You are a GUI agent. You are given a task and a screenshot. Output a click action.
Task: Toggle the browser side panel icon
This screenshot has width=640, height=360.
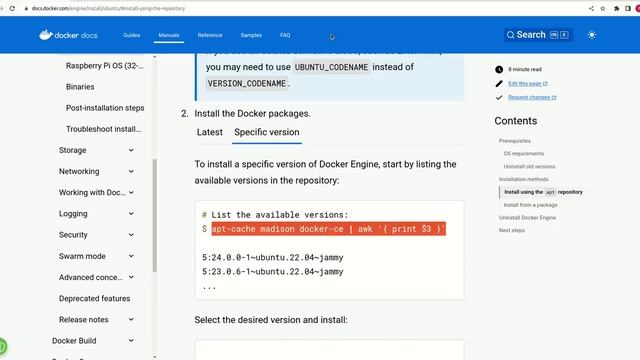tap(628, 8)
